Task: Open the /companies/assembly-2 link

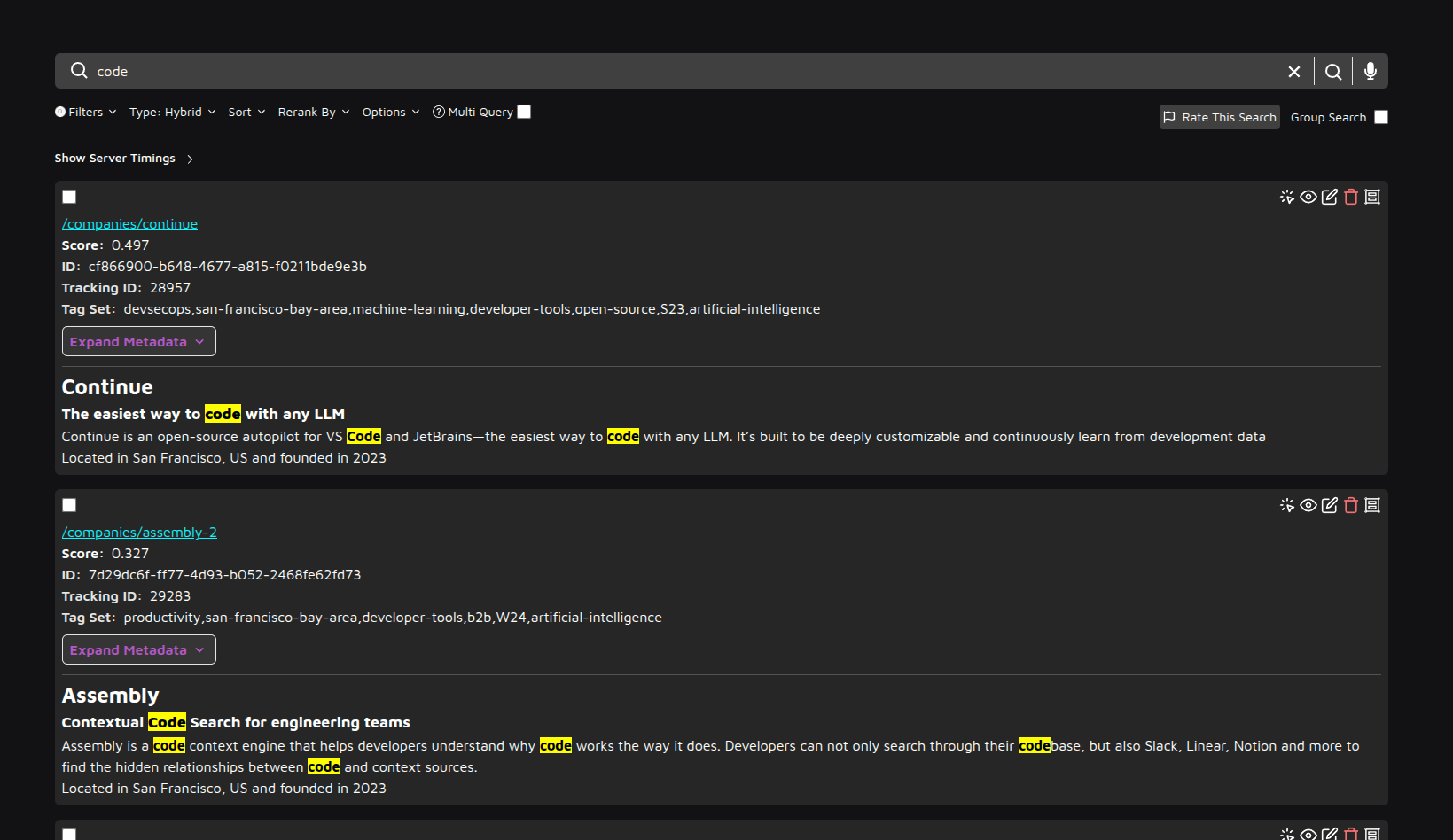Action: coord(139,533)
